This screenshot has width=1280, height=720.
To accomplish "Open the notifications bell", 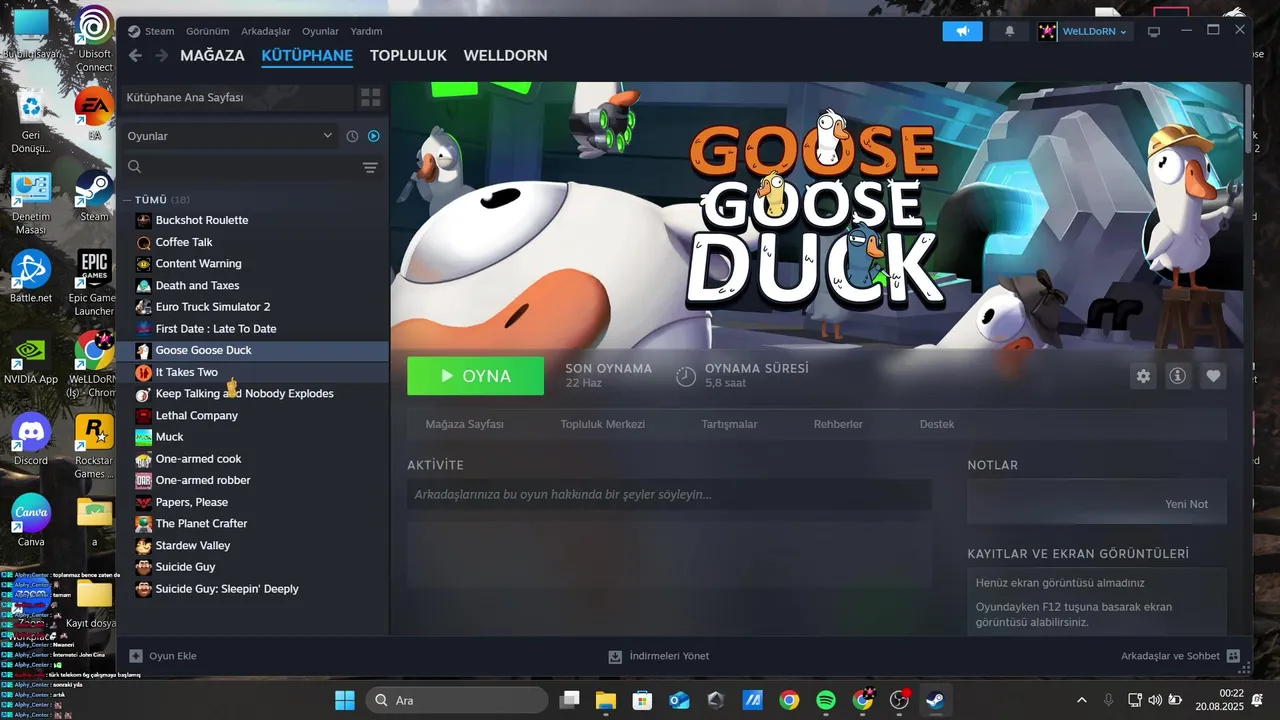I will pyautogui.click(x=1009, y=31).
